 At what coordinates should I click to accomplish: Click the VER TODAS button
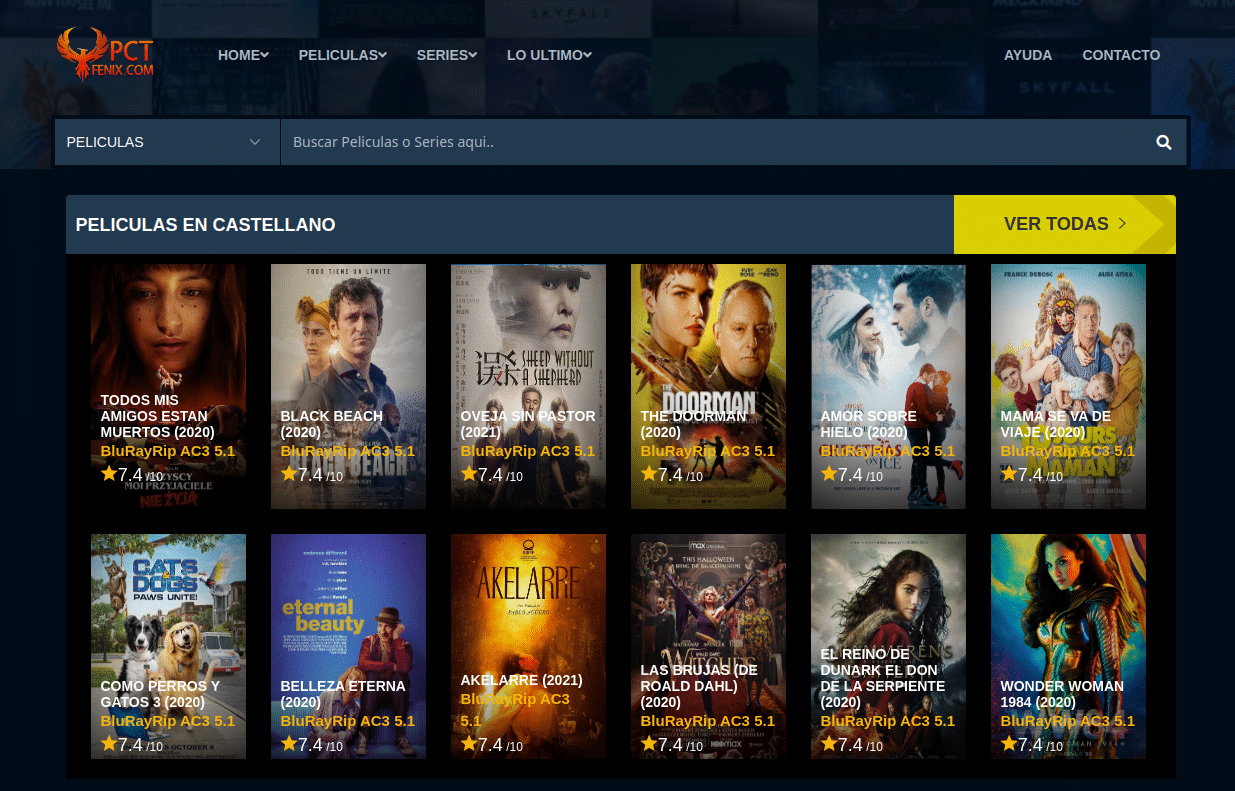click(1065, 224)
